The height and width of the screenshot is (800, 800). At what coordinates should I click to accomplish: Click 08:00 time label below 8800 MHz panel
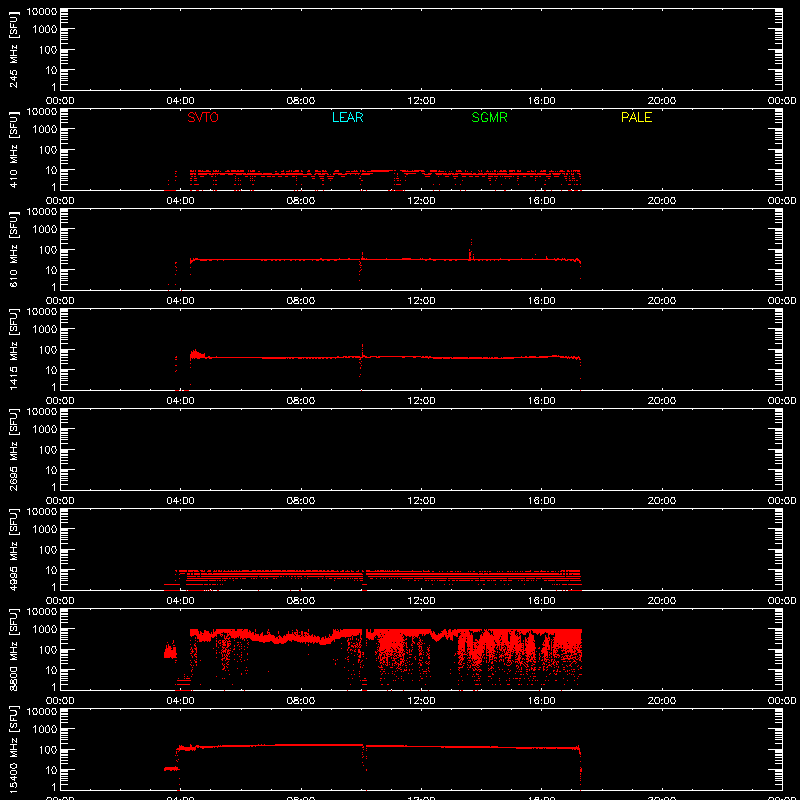tap(301, 701)
